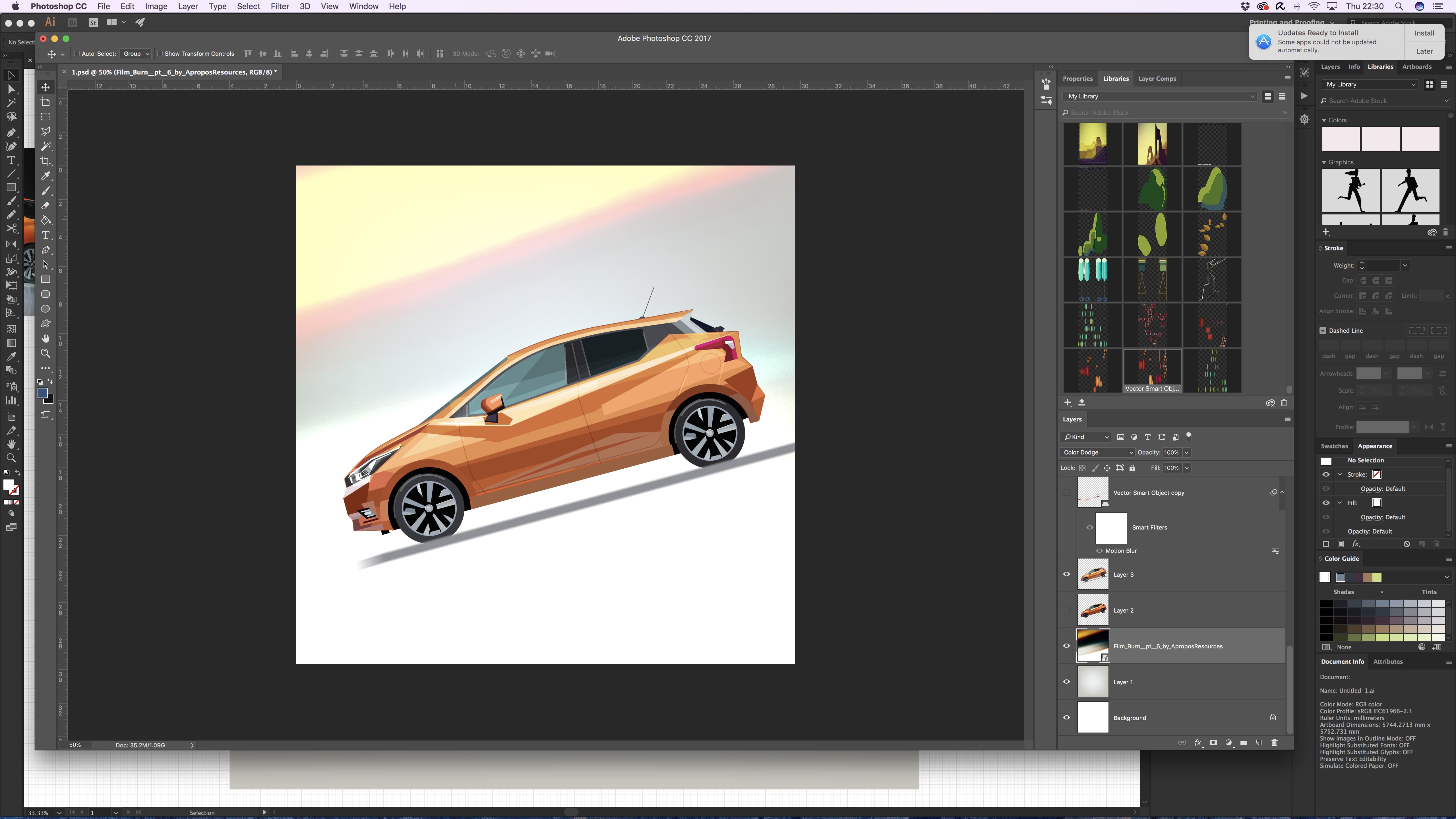Switch to the Swatches tab
Image resolution: width=1456 pixels, height=819 pixels.
click(x=1334, y=446)
